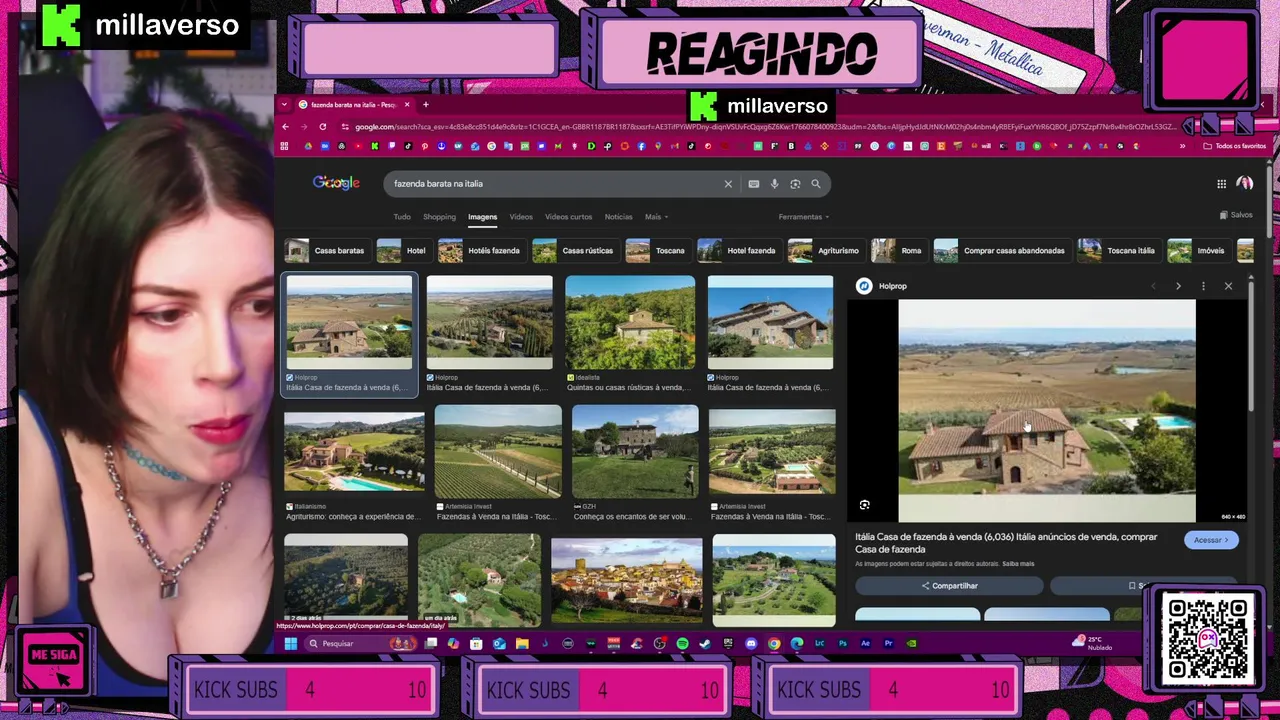Open Google Lens camera search icon
This screenshot has width=1280, height=720.
point(795,184)
